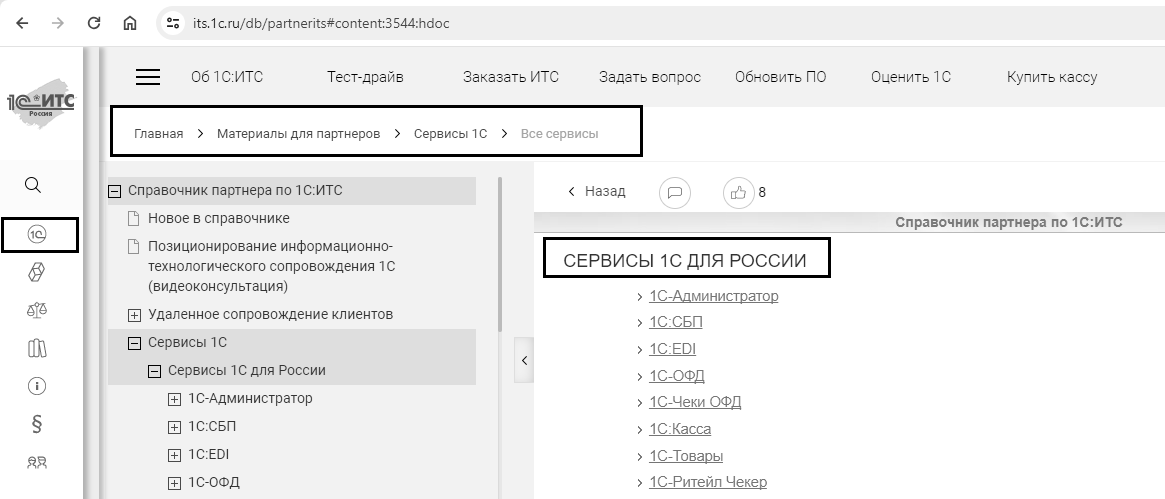Select the 1C sidebar icon
The image size is (1165, 499).
37,235
